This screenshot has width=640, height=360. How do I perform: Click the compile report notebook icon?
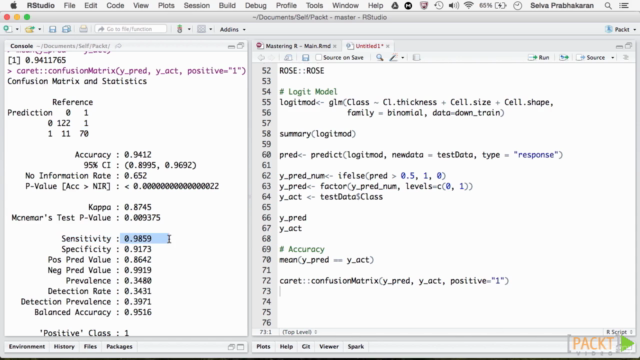pos(416,58)
